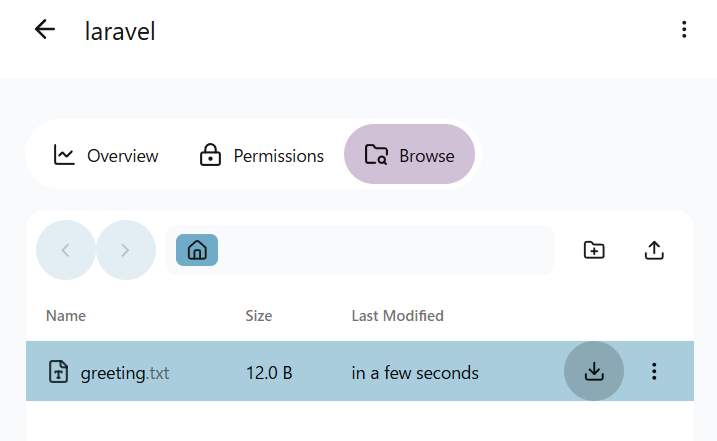717x441 pixels.
Task: Select the Browse tab
Action: point(410,155)
